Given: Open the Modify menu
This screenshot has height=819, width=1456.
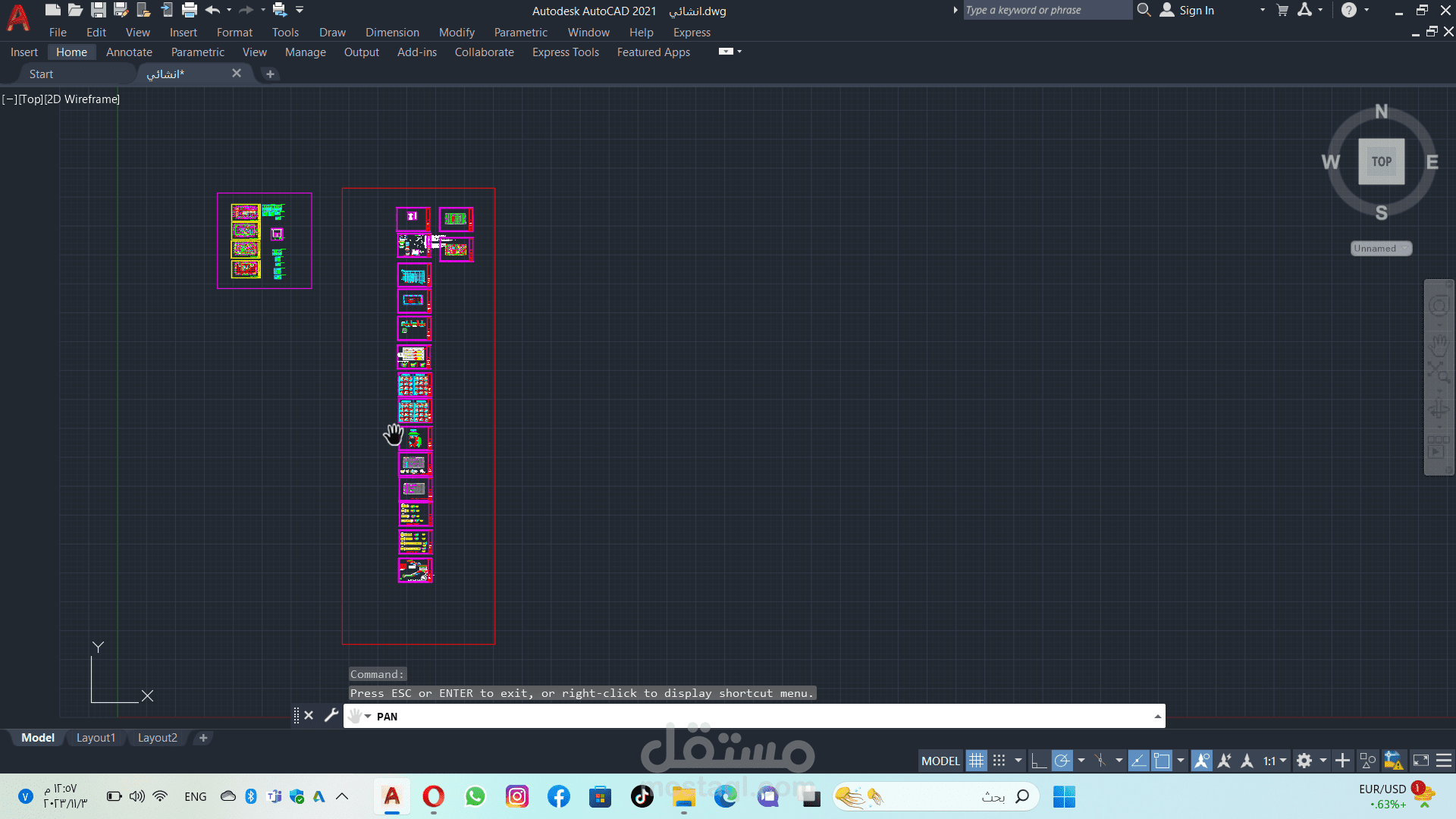Looking at the screenshot, I should pos(457,32).
